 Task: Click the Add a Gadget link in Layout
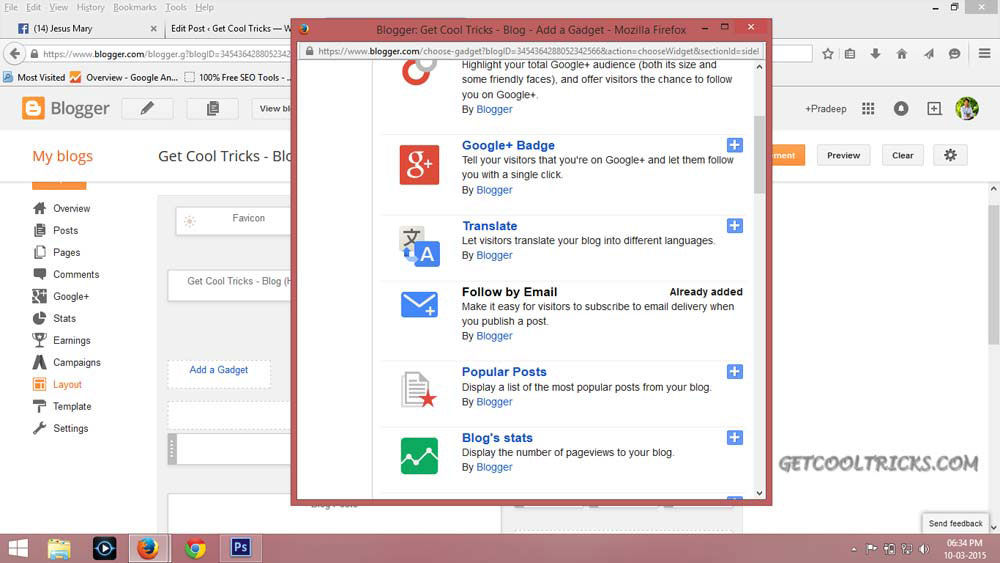pos(219,370)
